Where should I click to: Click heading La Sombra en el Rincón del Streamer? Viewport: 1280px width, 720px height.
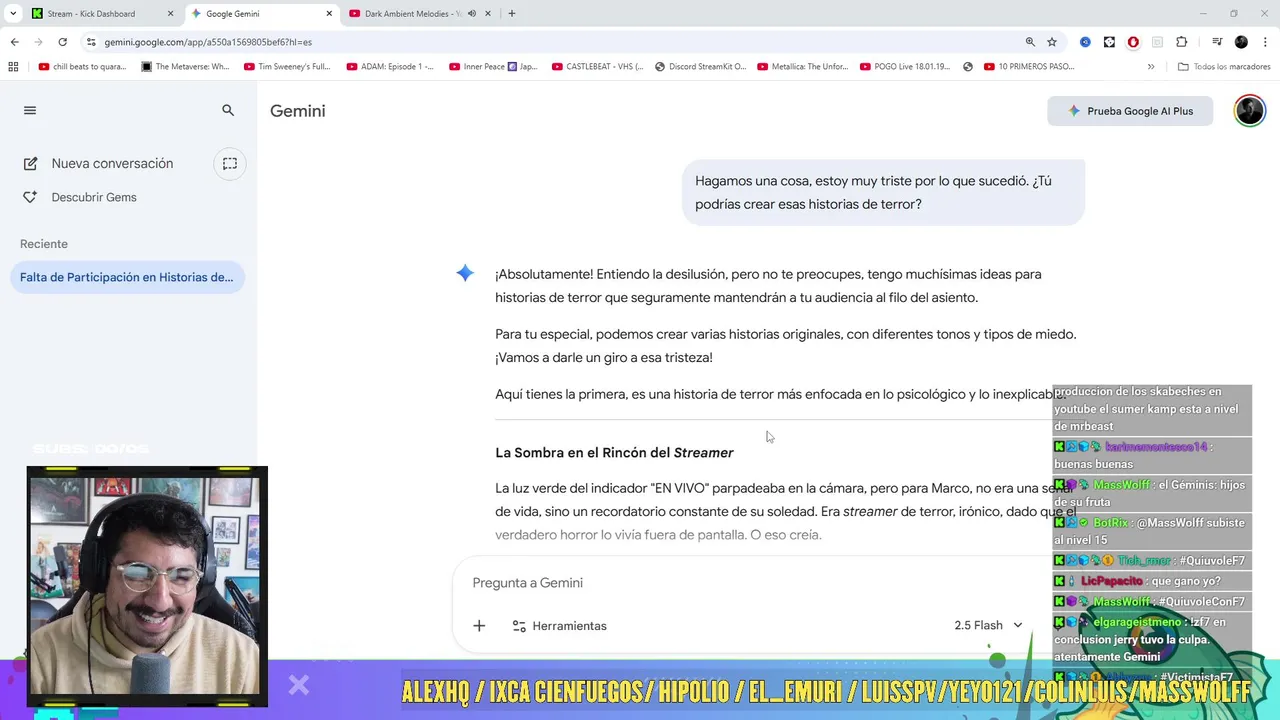click(614, 453)
